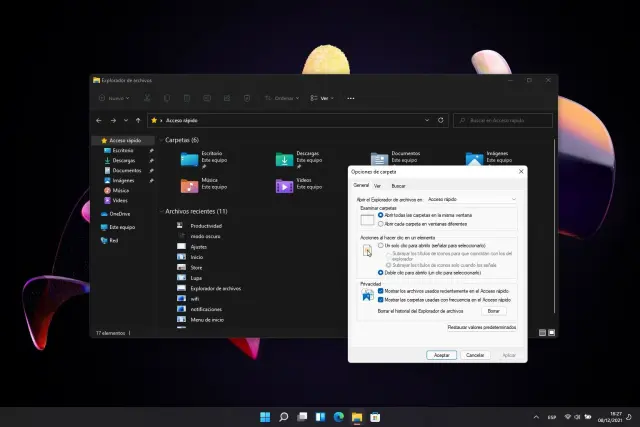Open the three-dot more options menu
640x427 pixels.
click(350, 98)
